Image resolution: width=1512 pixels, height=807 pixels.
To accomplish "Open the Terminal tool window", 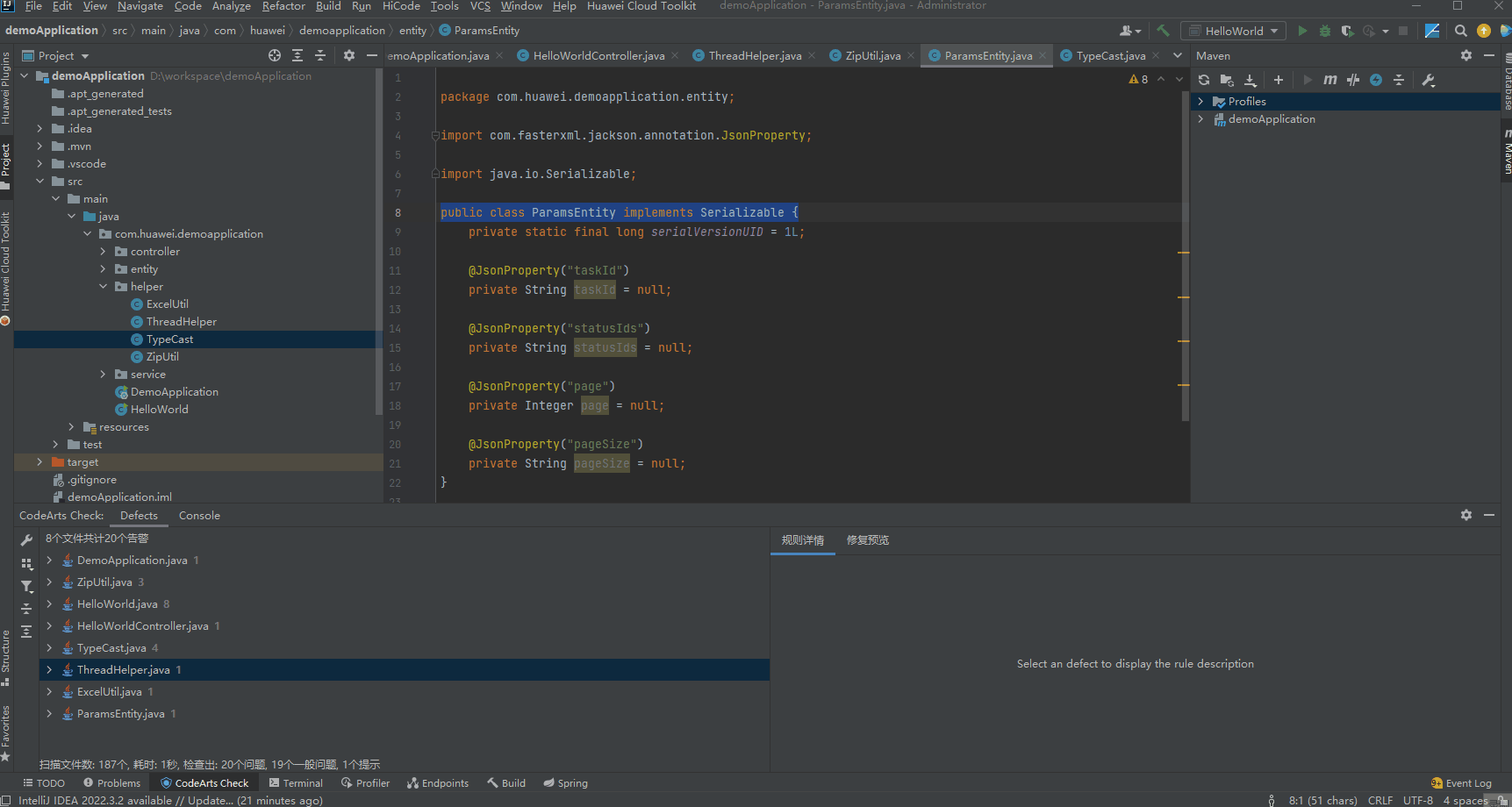I will click(x=296, y=783).
